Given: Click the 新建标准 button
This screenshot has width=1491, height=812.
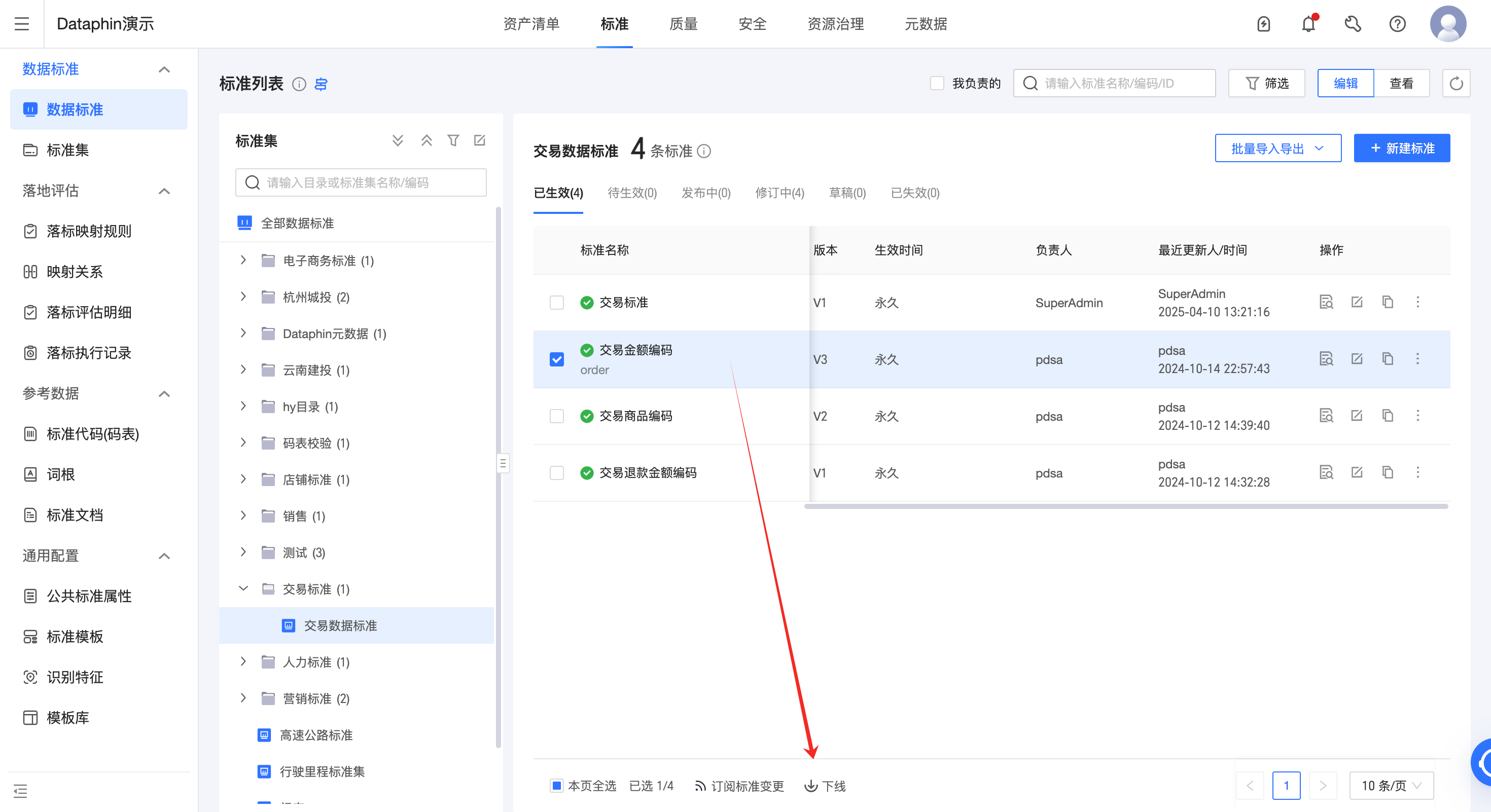Looking at the screenshot, I should point(1402,148).
